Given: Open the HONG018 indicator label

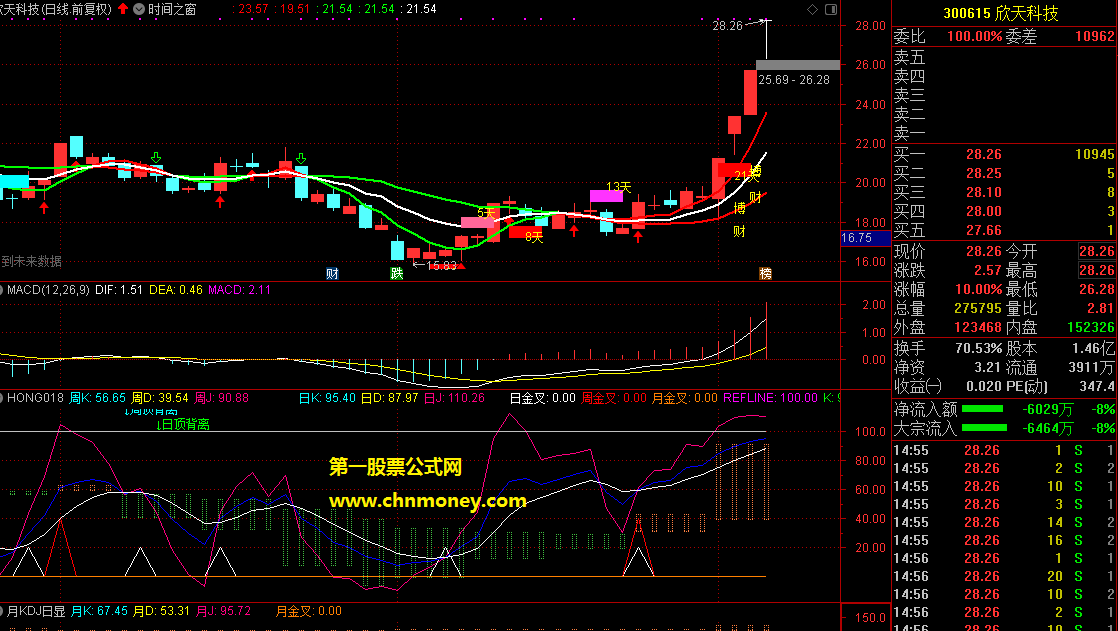Looking at the screenshot, I should 35,398.
